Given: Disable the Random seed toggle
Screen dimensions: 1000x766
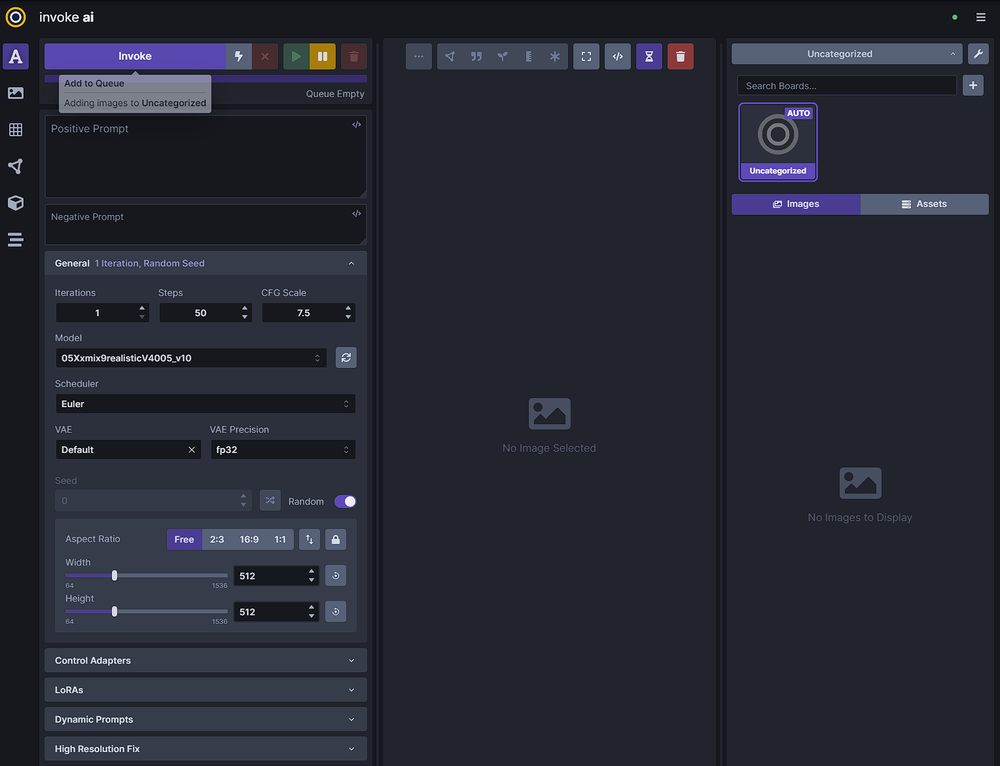Looking at the screenshot, I should pos(344,500).
